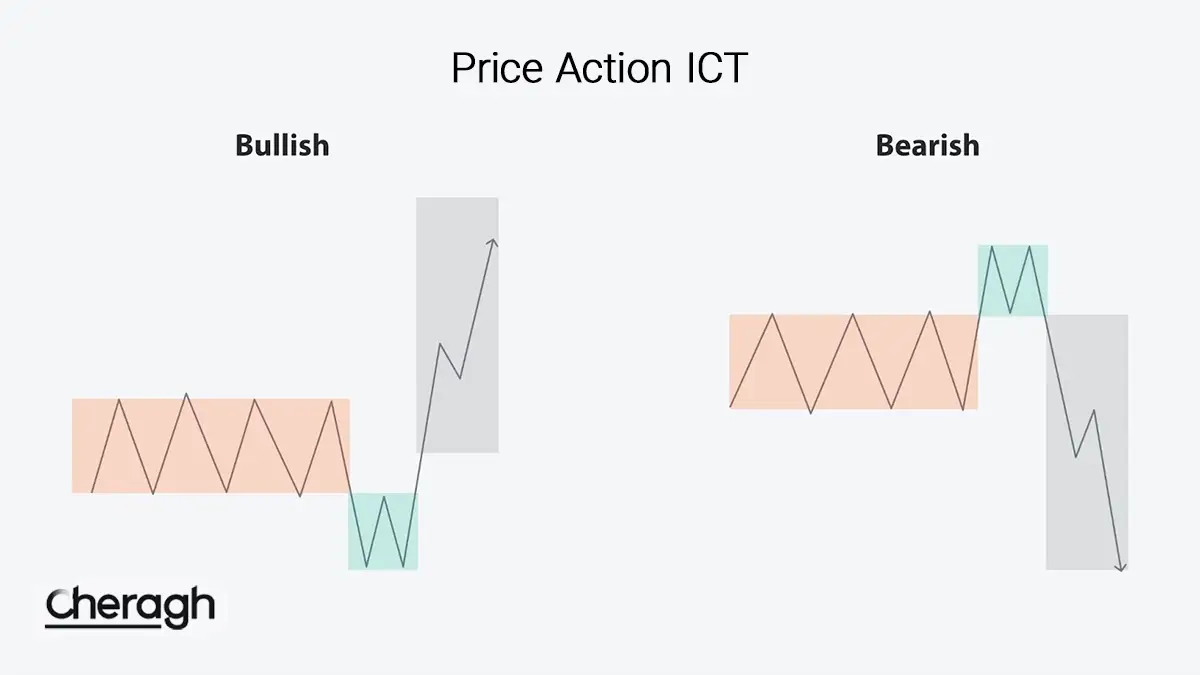This screenshot has width=1200, height=675.
Task: Click the pullback peak inside Bearish gray box
Action: (1096, 410)
